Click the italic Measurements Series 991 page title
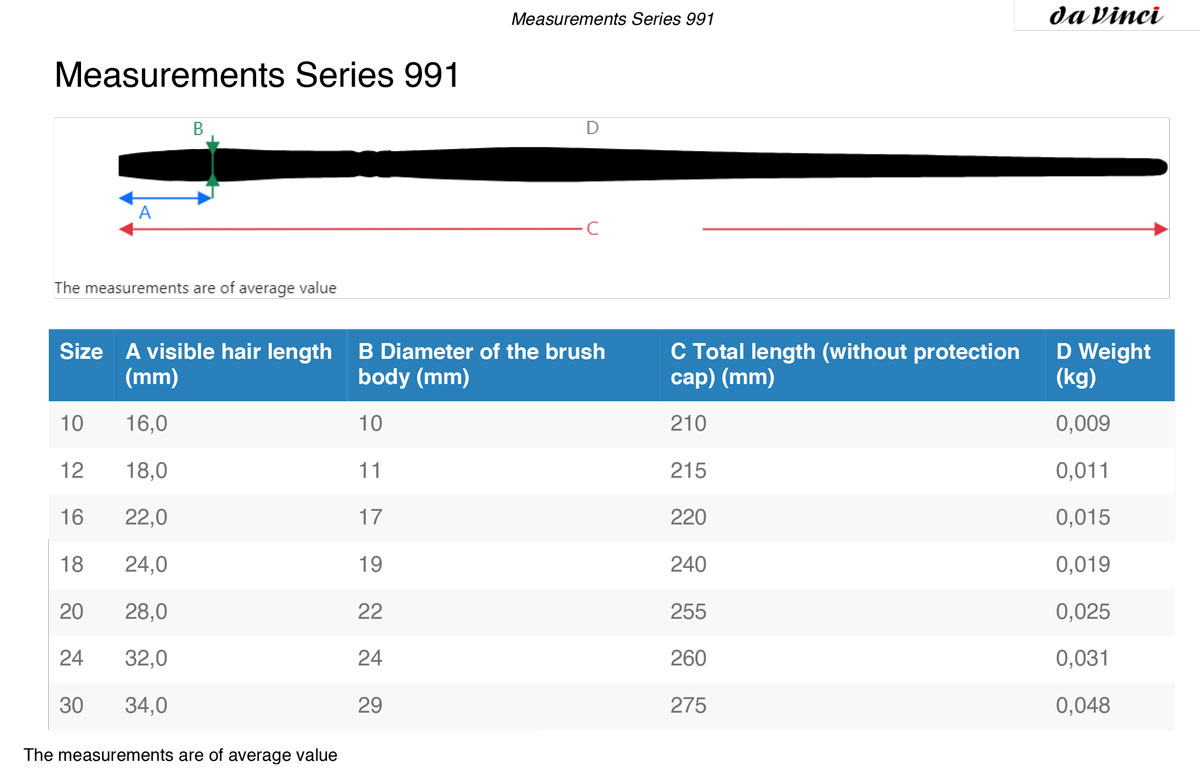 [612, 19]
